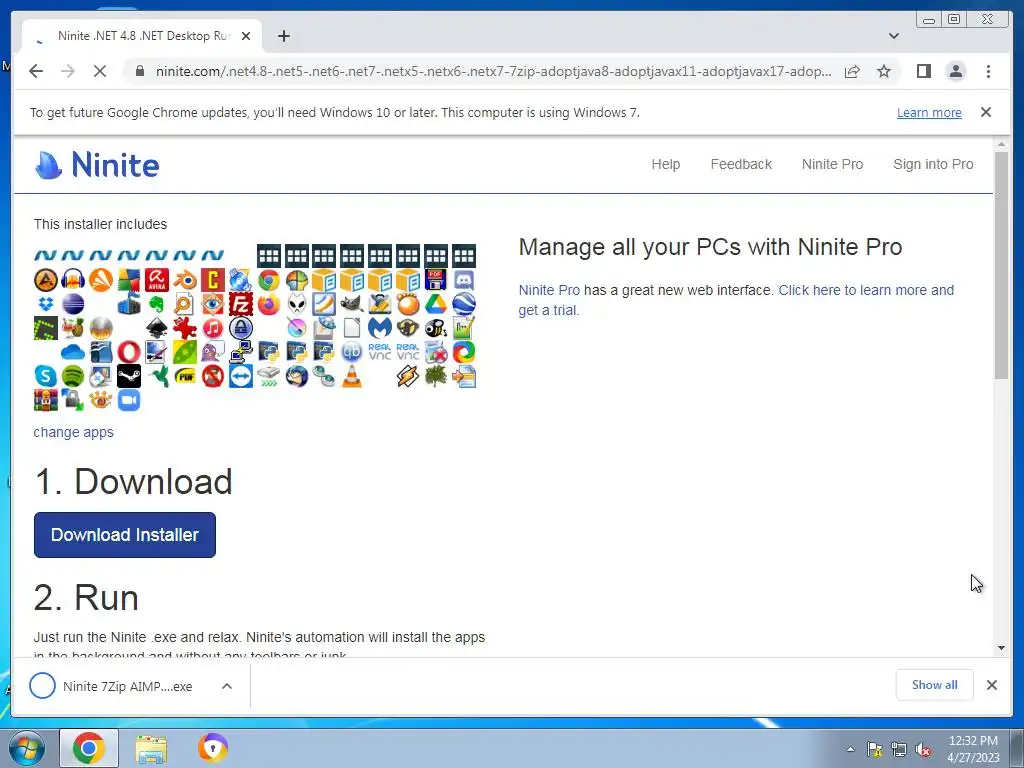Click the Winamp lightning icon
Viewport: 1024px width, 768px height.
click(408, 376)
